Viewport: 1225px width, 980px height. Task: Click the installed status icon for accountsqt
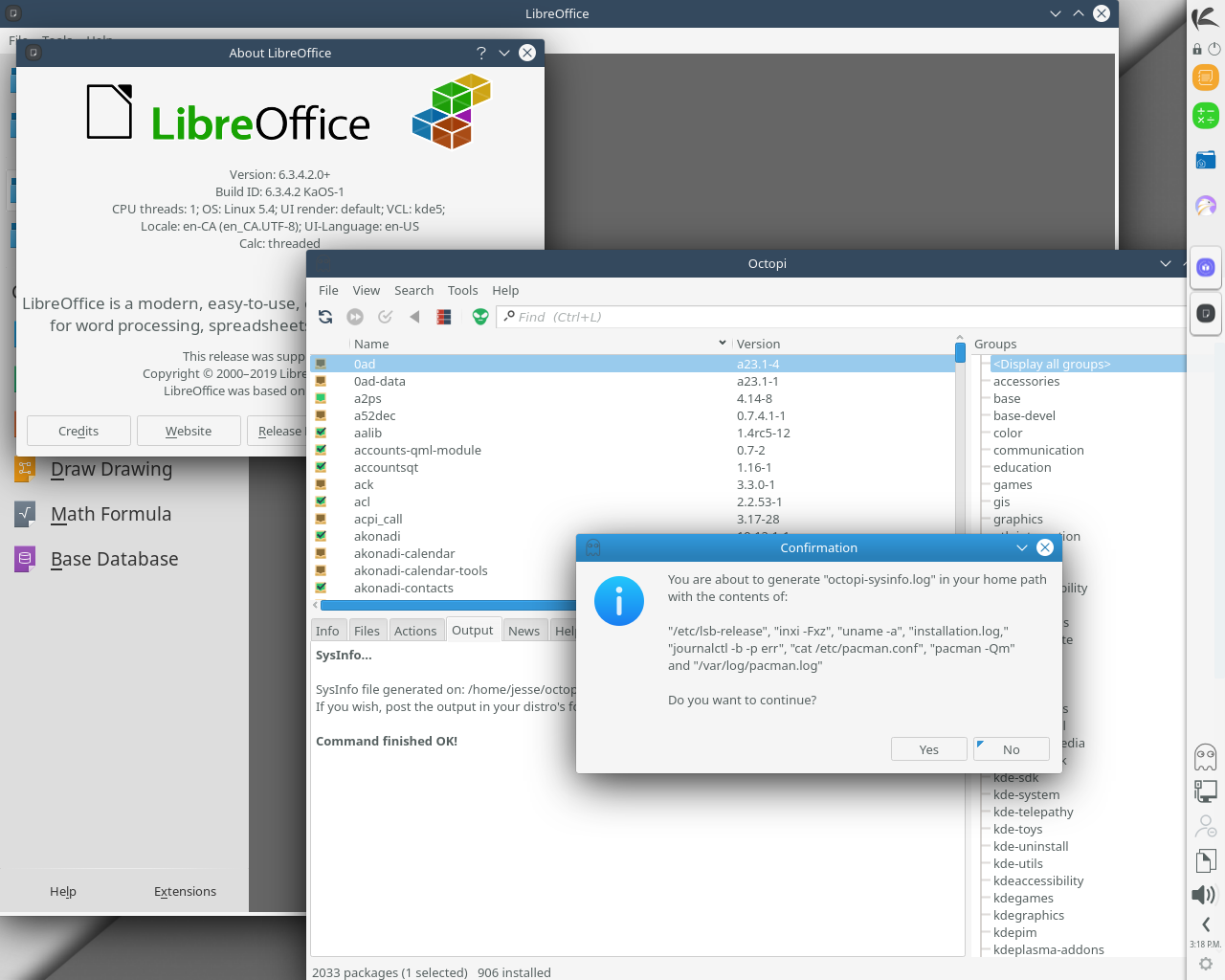pyautogui.click(x=321, y=467)
